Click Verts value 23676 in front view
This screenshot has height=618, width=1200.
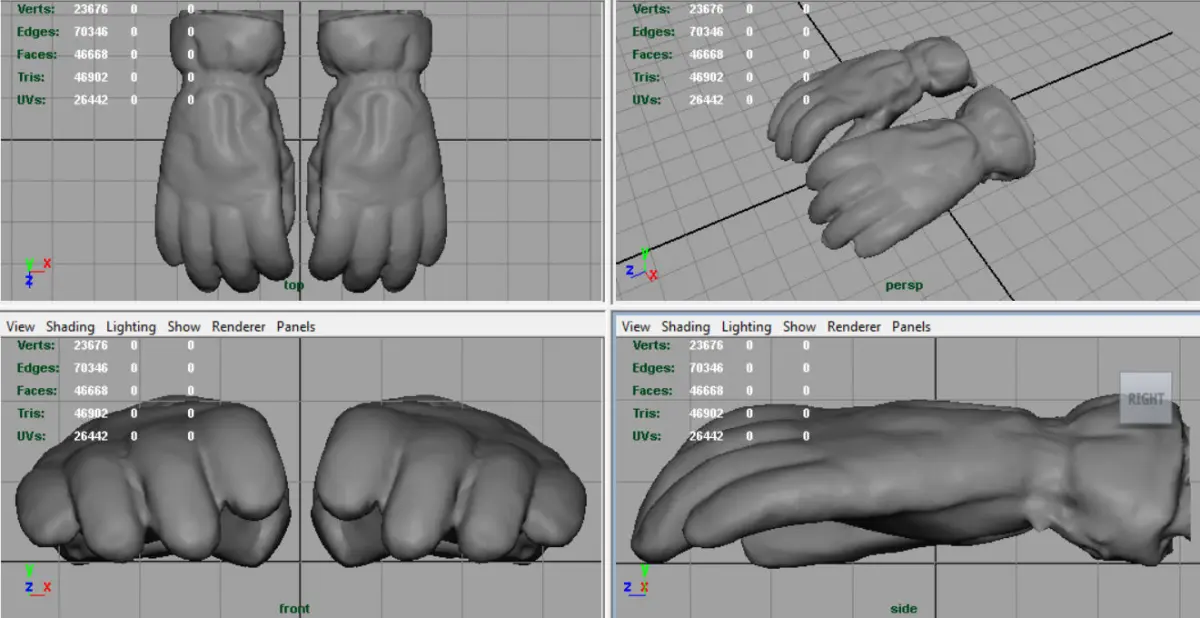click(x=91, y=345)
